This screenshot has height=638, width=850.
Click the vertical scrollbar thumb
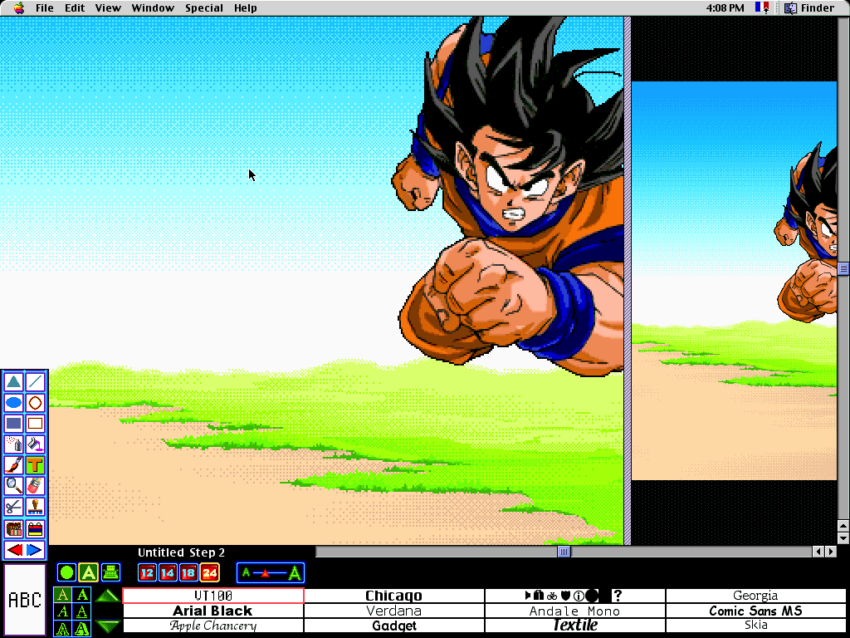pyautogui.click(x=843, y=269)
